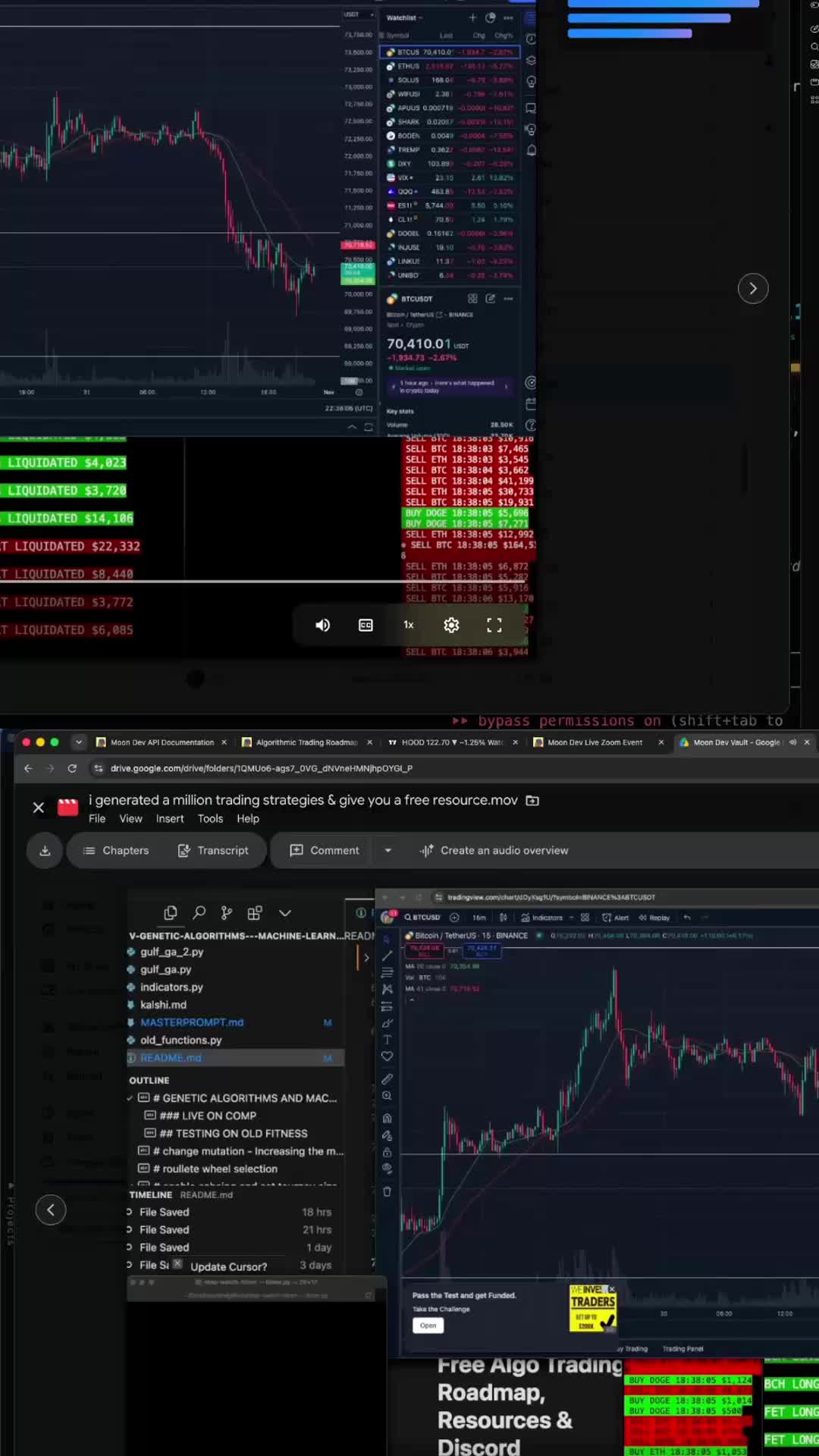Open the View menu
Screen dimensions: 819x1456
130,819
